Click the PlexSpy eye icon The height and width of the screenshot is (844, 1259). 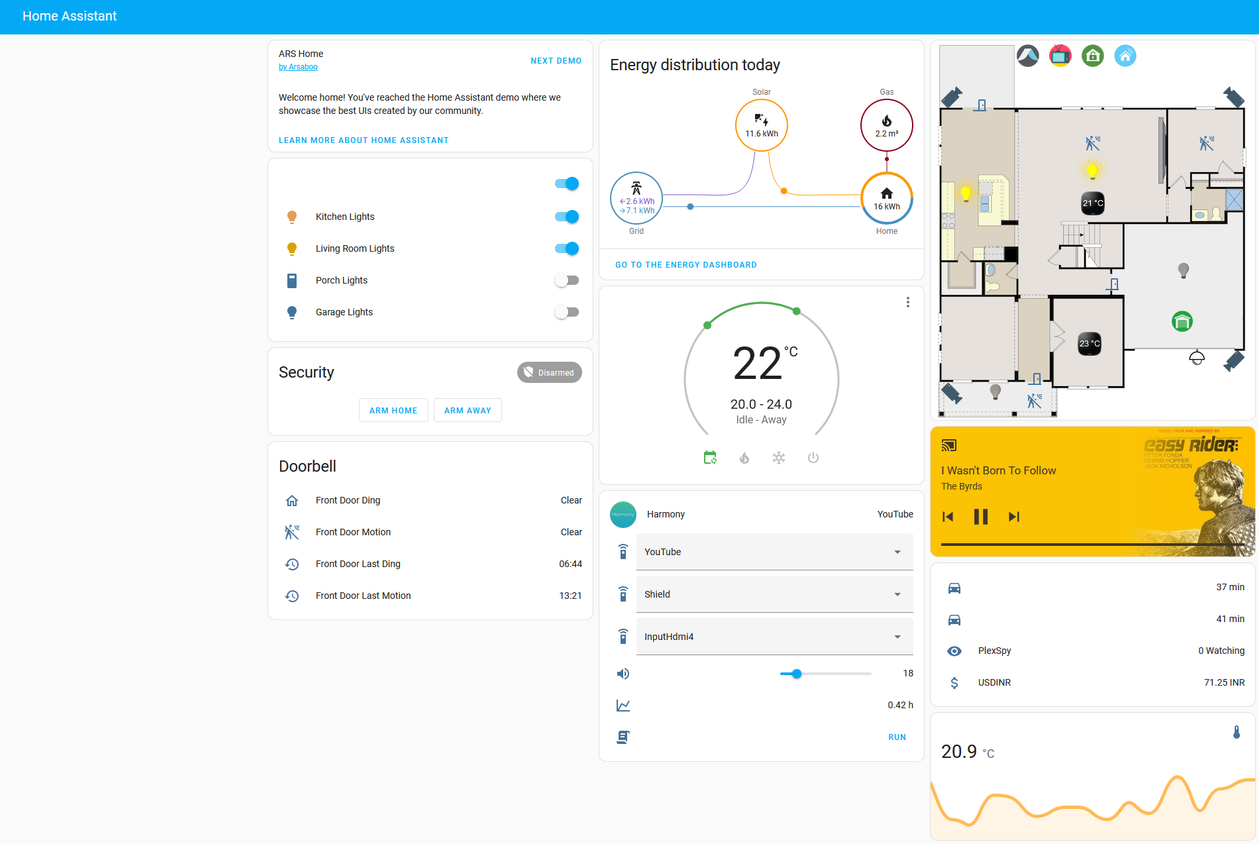tap(954, 651)
